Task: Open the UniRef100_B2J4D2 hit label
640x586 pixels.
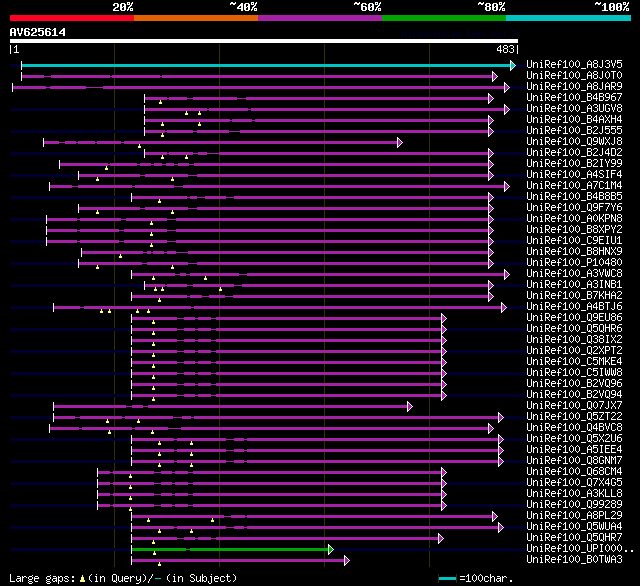Action: tap(574, 153)
